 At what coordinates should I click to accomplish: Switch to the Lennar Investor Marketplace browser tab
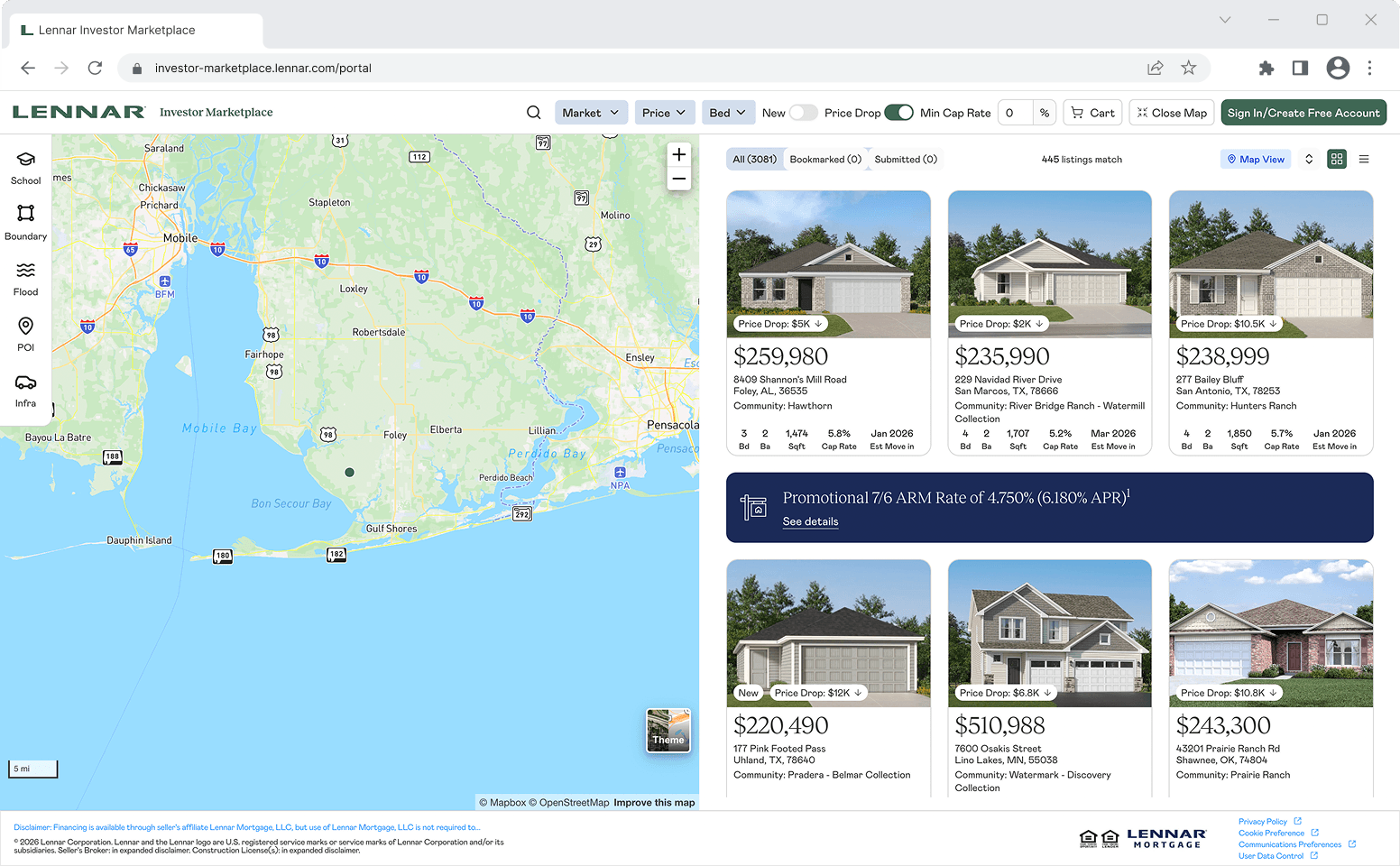[137, 30]
